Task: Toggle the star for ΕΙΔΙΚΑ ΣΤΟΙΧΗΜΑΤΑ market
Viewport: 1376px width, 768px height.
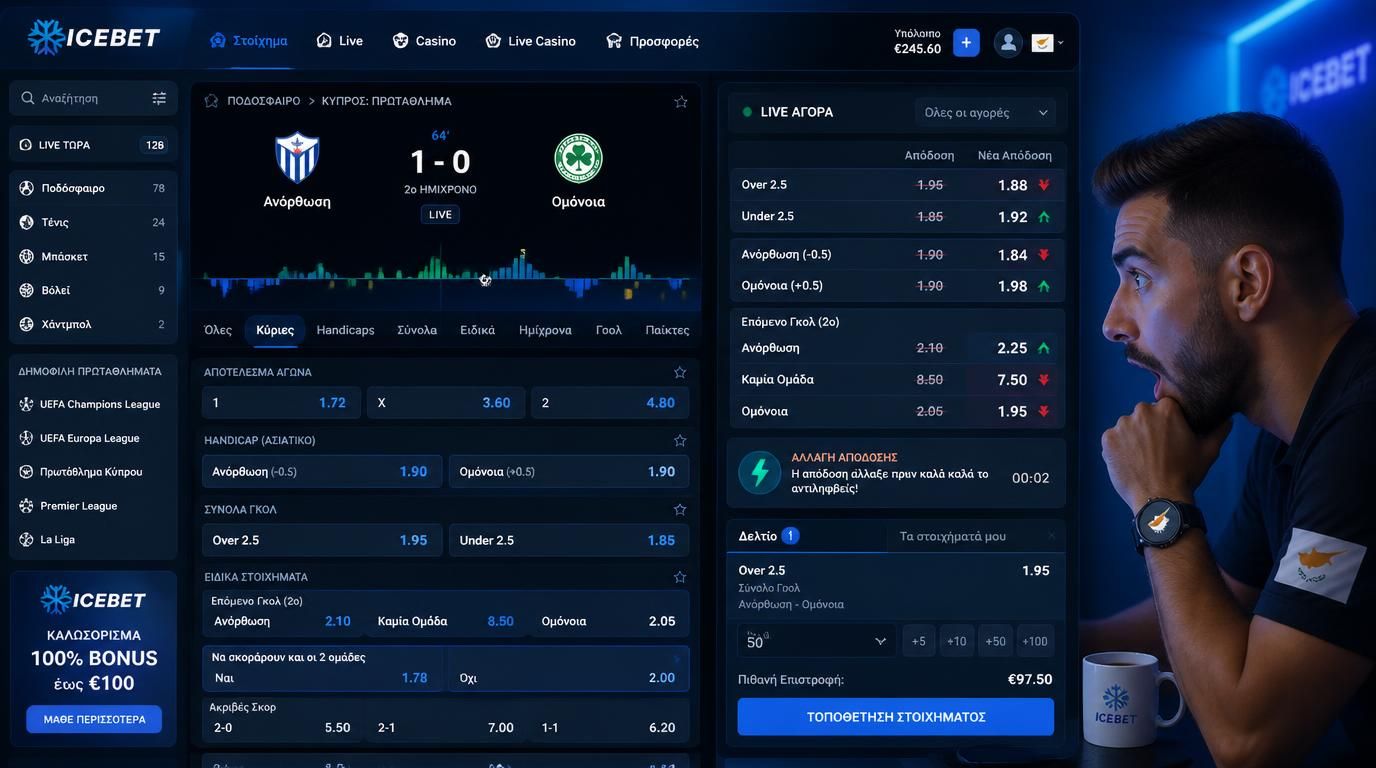Action: [x=680, y=577]
